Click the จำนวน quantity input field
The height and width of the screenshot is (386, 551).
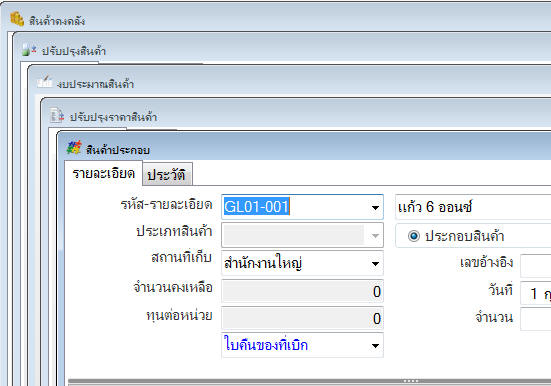pos(536,319)
